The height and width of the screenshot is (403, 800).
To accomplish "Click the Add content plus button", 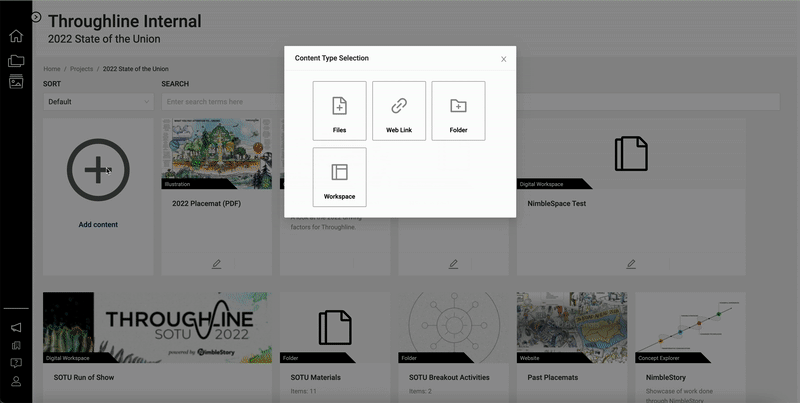I will [x=98, y=171].
